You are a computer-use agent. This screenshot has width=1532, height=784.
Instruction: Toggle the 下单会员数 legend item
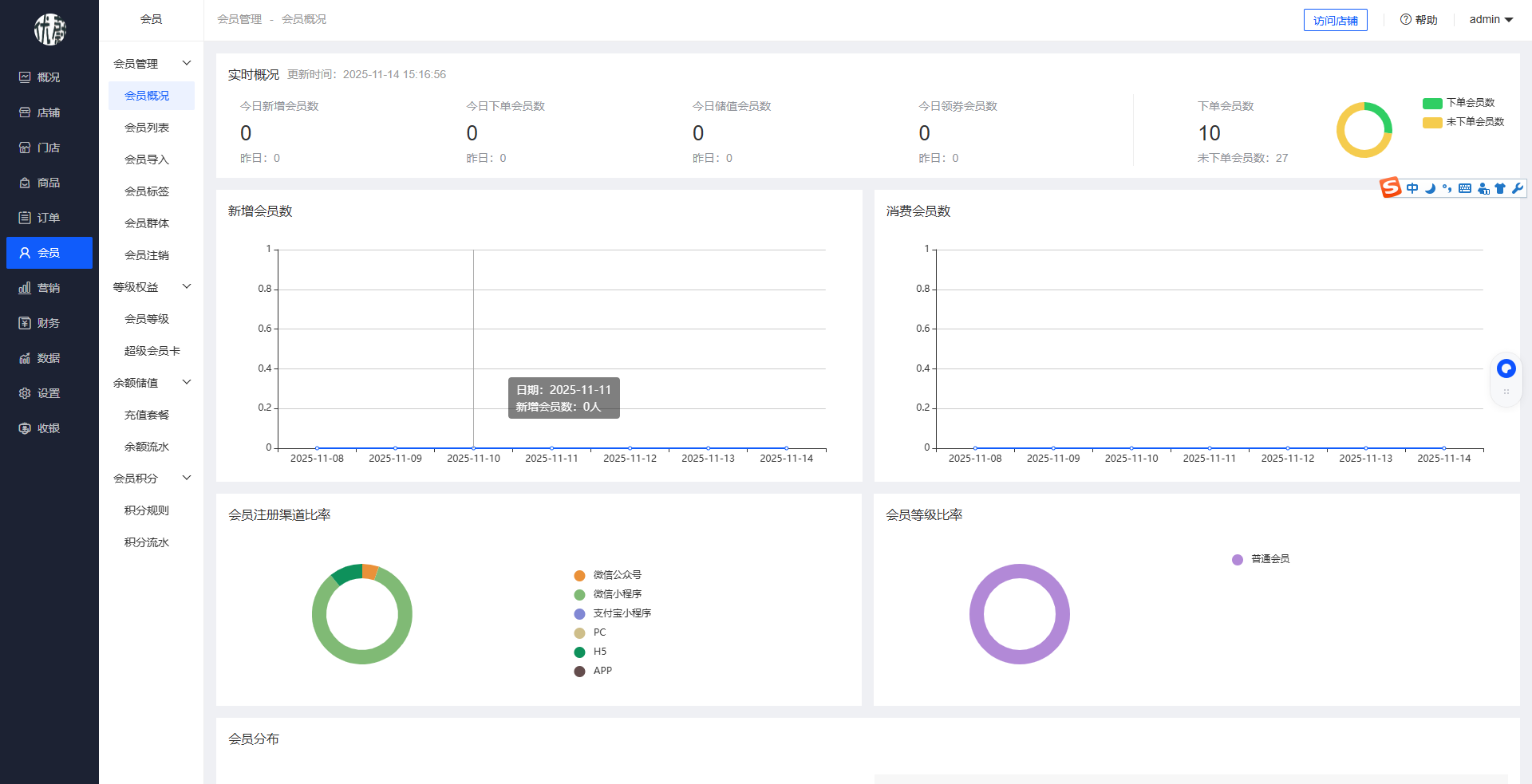point(1459,103)
